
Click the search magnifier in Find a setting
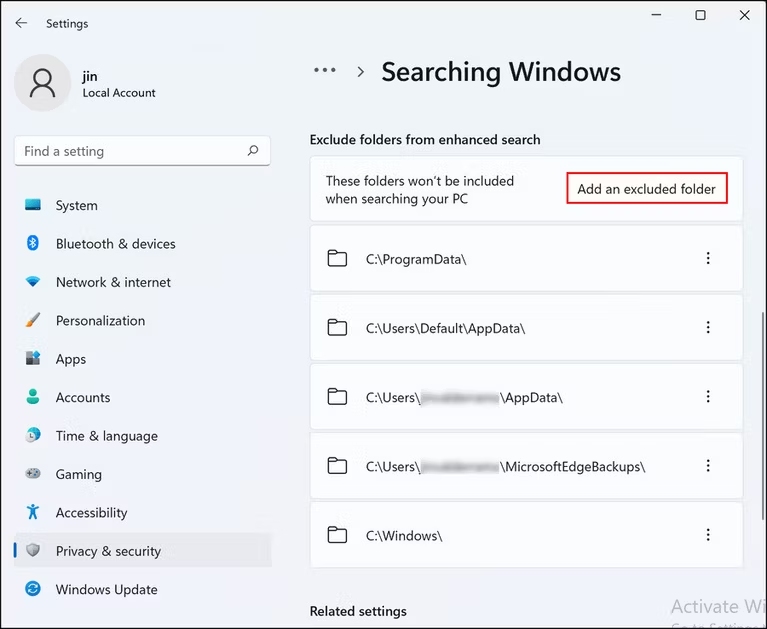253,151
